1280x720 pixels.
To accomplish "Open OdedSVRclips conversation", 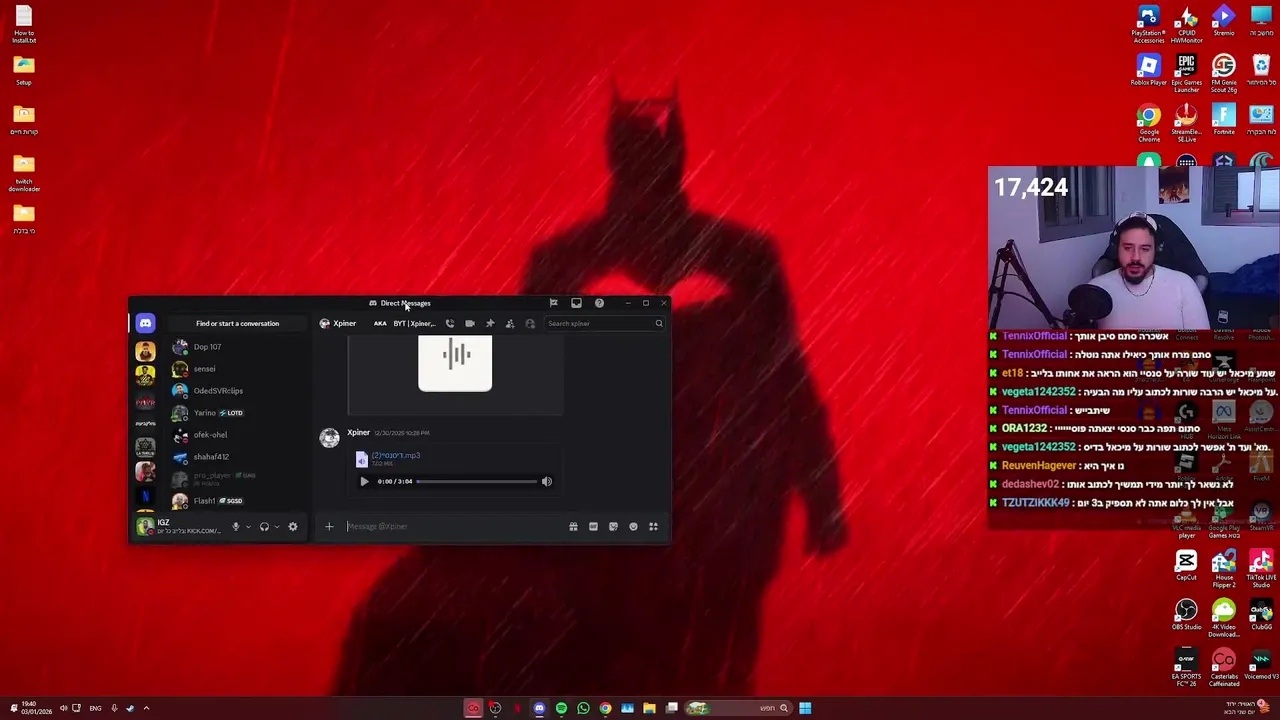I will (237, 391).
